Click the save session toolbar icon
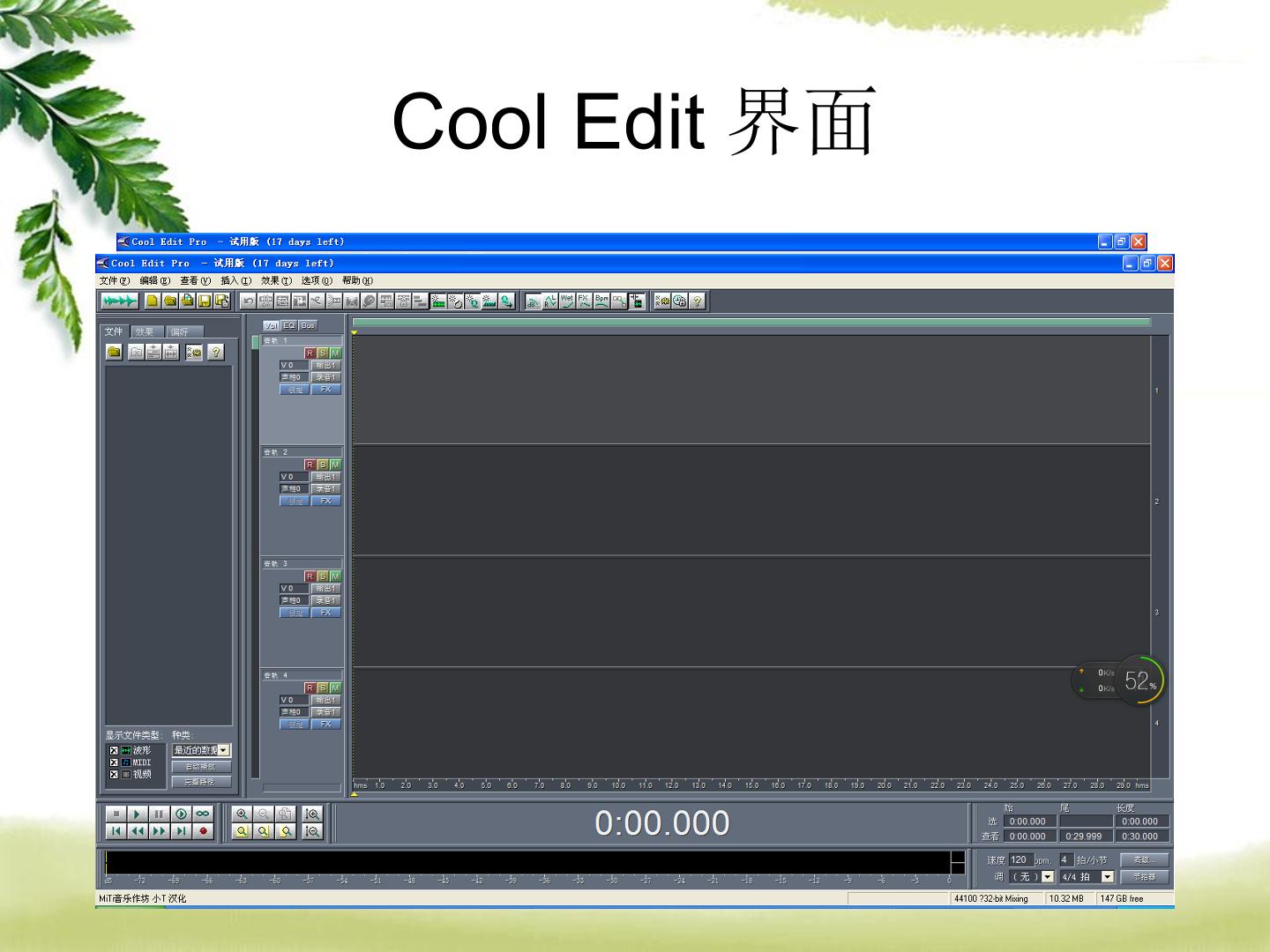The image size is (1270, 952). 205,301
